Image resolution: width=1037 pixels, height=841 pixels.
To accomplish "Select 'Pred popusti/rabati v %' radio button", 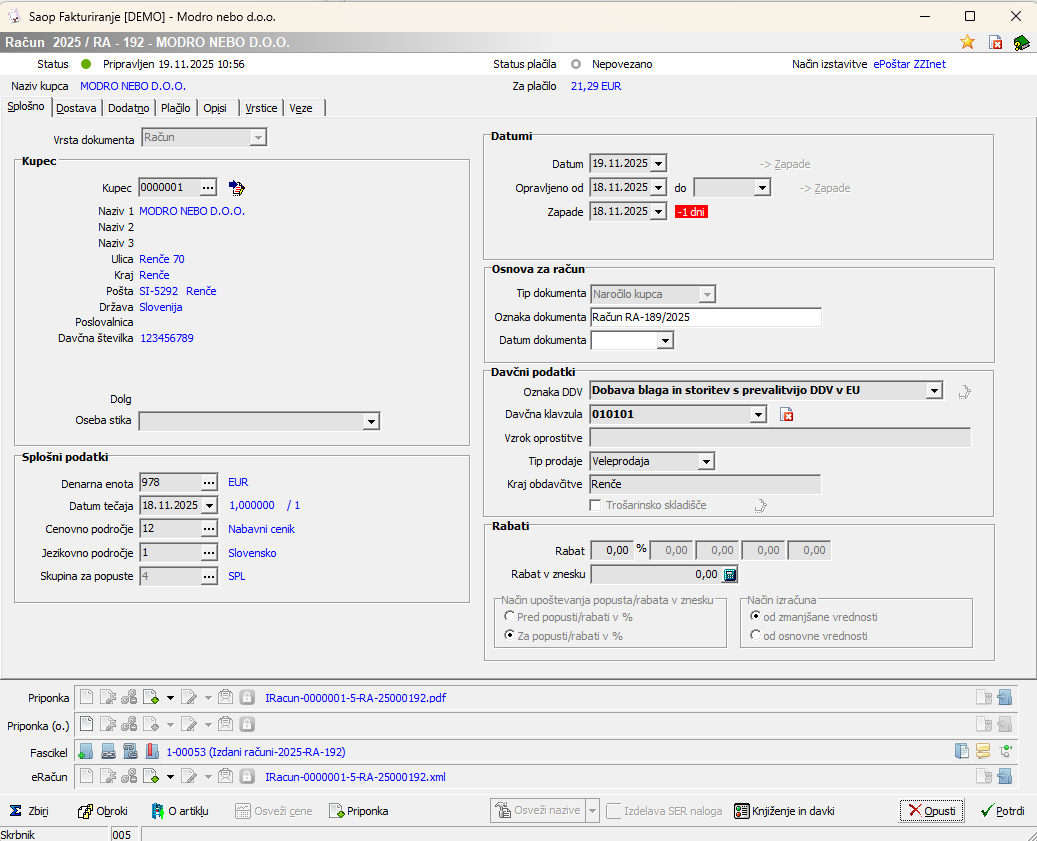I will coord(510,617).
